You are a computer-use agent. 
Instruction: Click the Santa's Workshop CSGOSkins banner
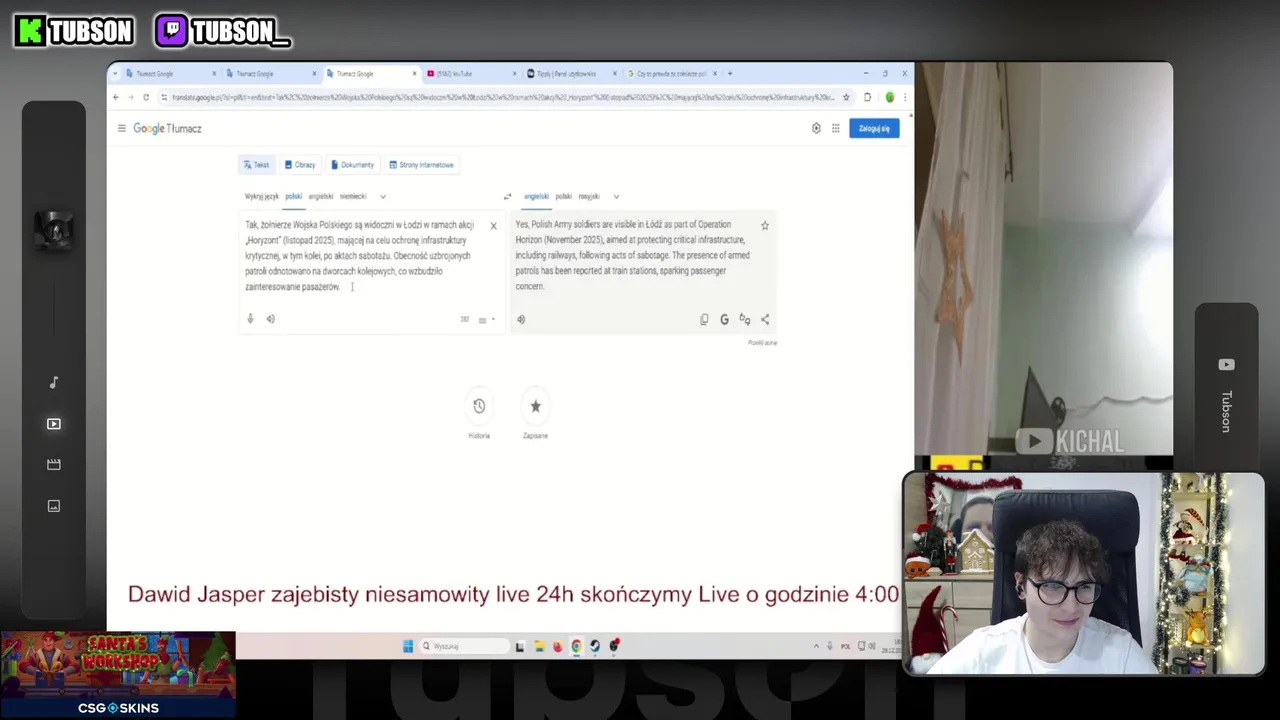[x=118, y=675]
